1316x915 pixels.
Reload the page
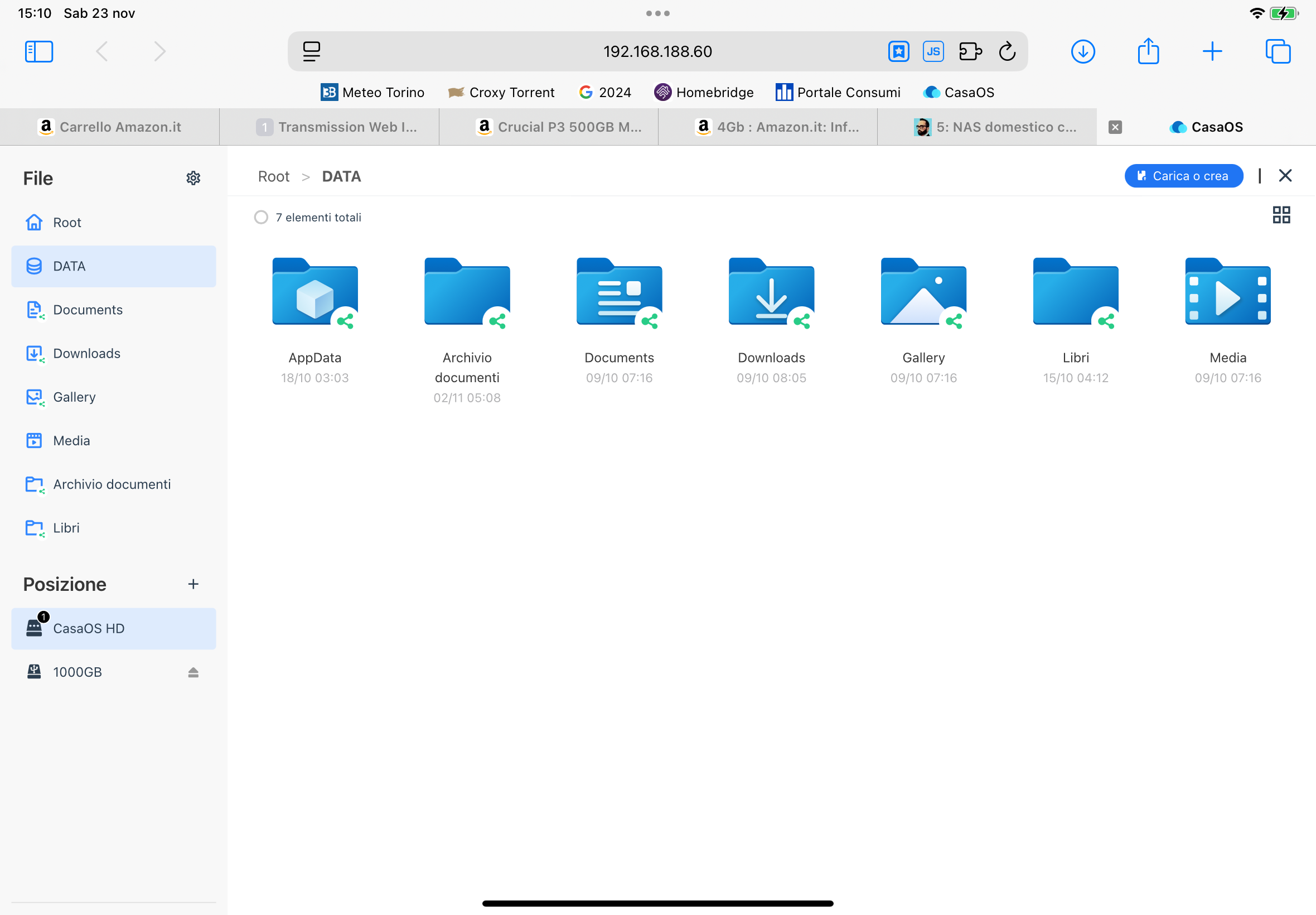pos(1007,51)
